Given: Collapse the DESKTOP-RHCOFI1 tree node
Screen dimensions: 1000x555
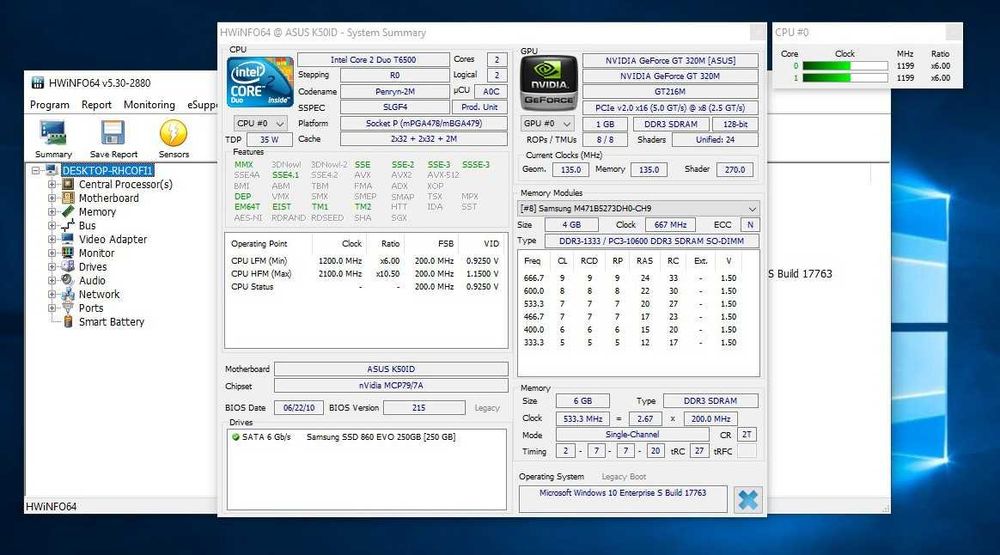Looking at the screenshot, I should point(36,170).
